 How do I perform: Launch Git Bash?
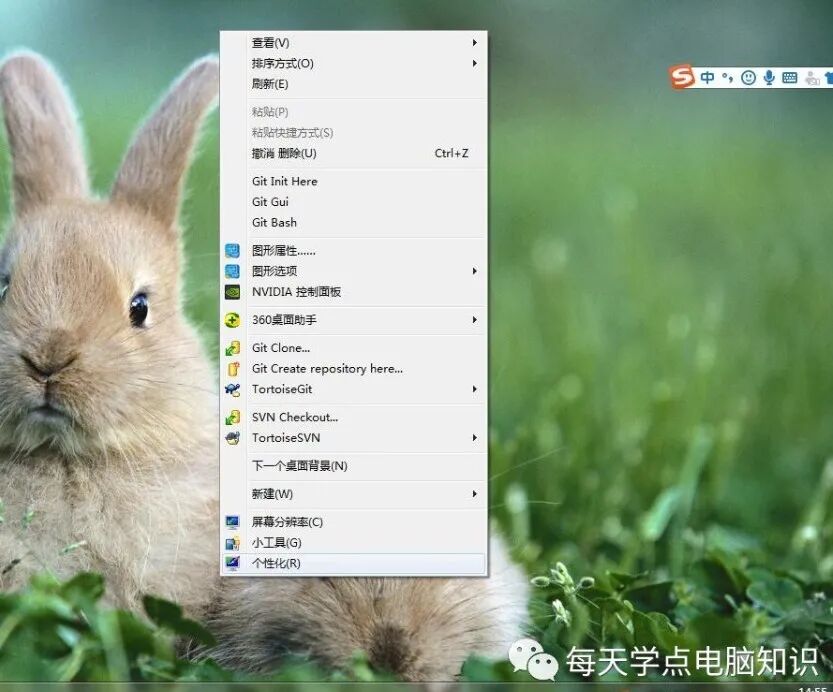point(272,222)
